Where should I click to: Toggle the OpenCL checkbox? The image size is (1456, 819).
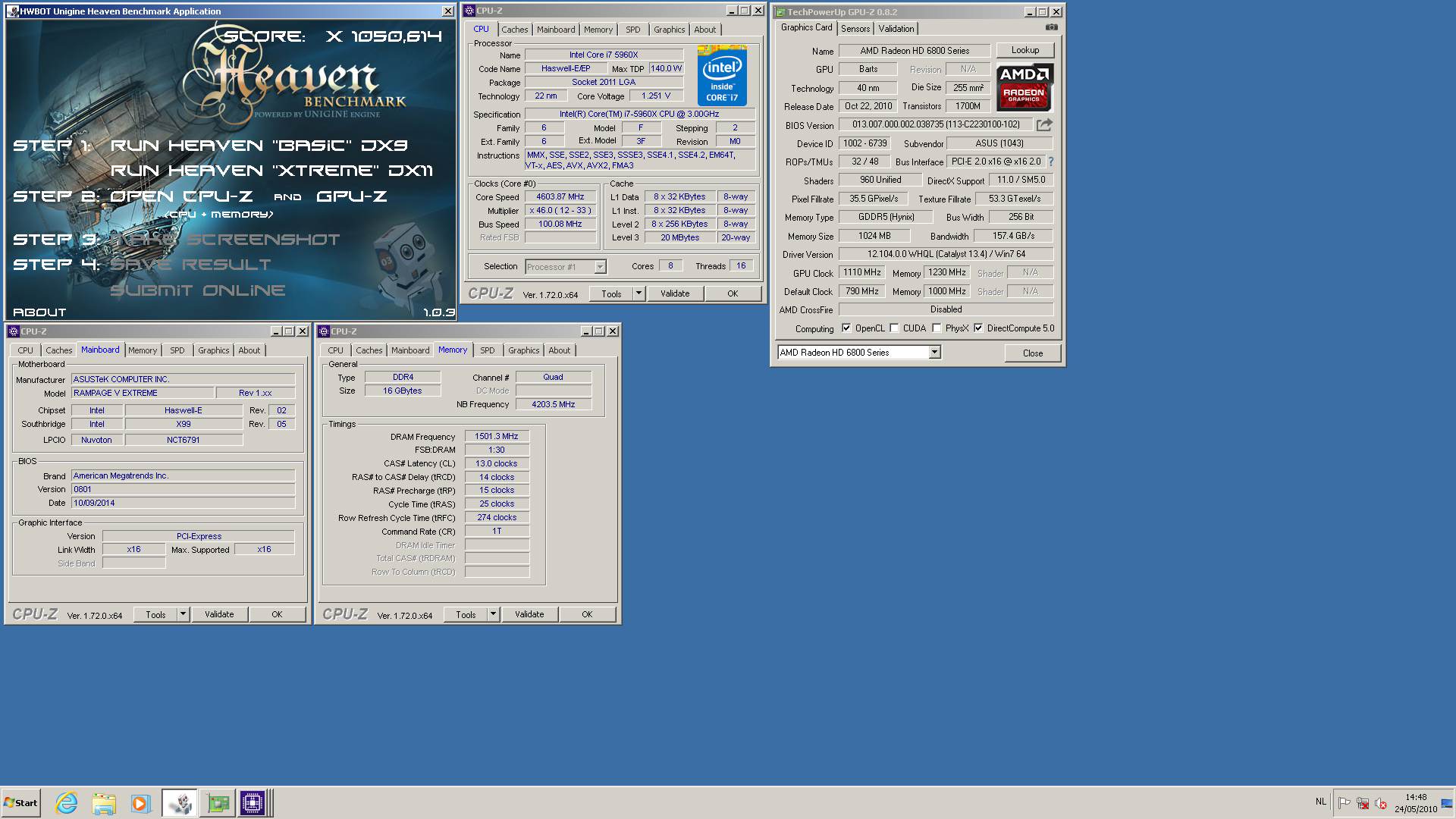click(846, 328)
